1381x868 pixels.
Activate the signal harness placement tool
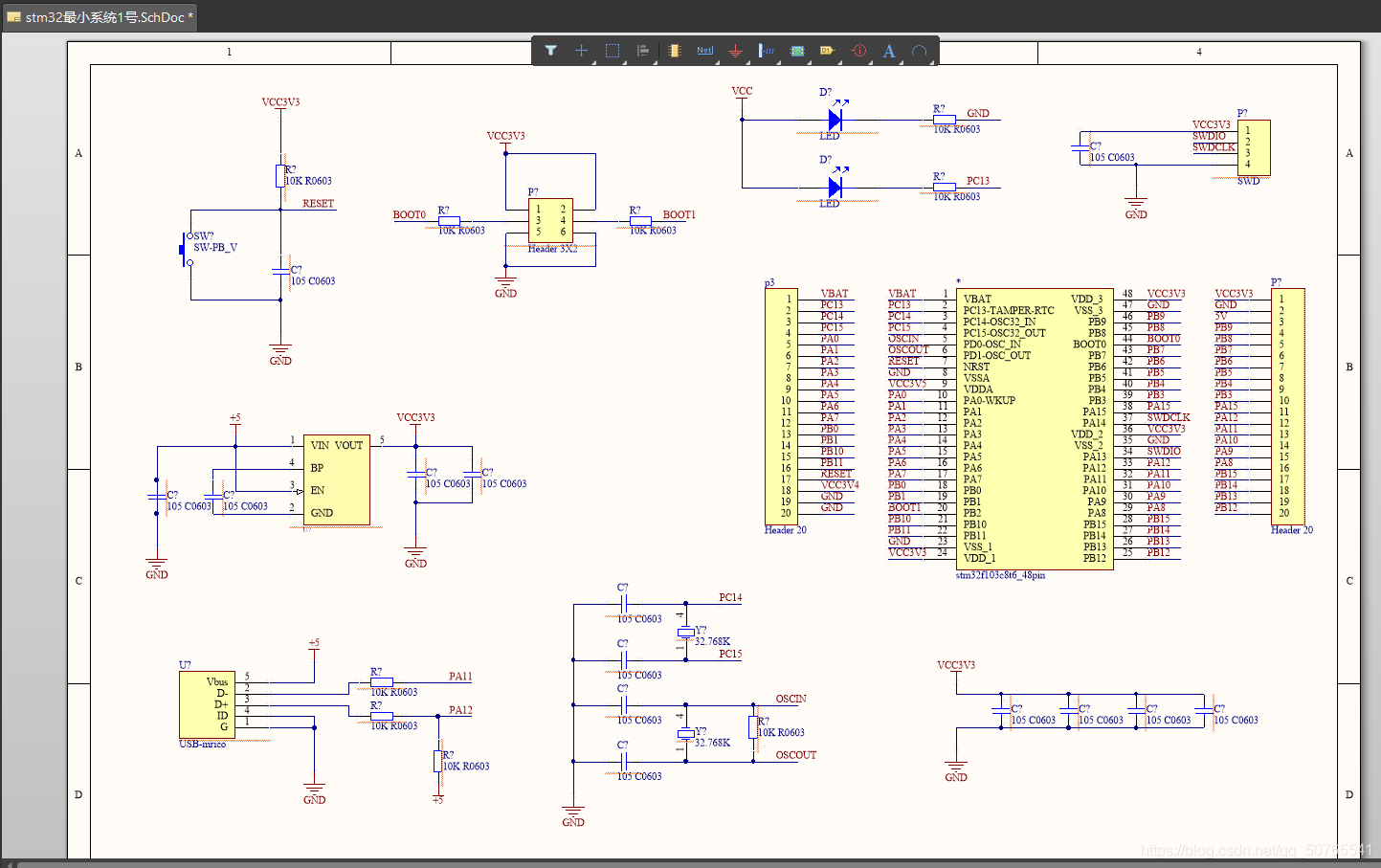click(767, 51)
